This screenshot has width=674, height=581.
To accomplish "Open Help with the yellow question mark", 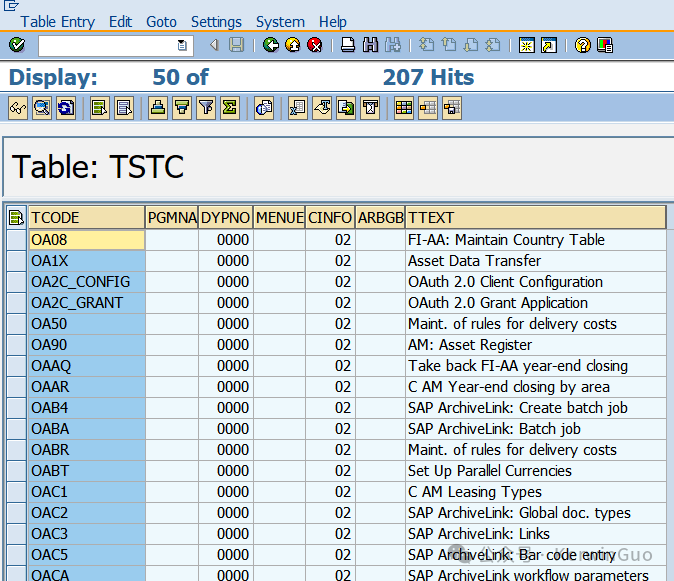I will 583,45.
